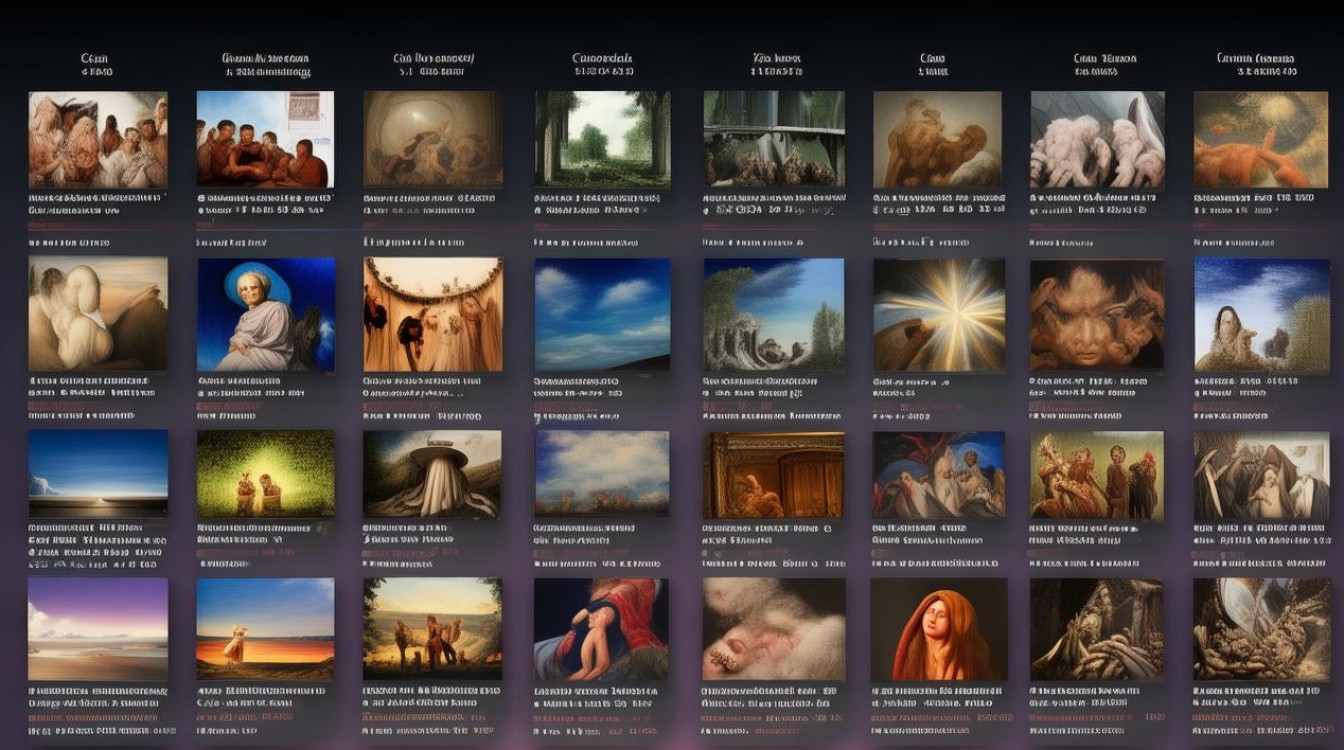
Task: Open dark brown carved sculpture thumbnail
Action: tap(1097, 629)
